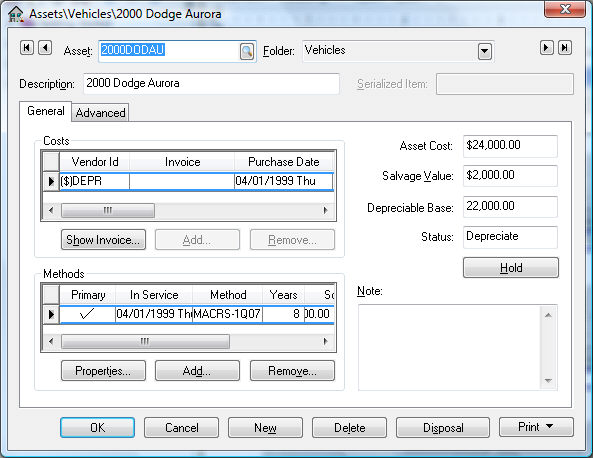Open the Disposal dialog
Screen dimensions: 593x458
pos(443,427)
